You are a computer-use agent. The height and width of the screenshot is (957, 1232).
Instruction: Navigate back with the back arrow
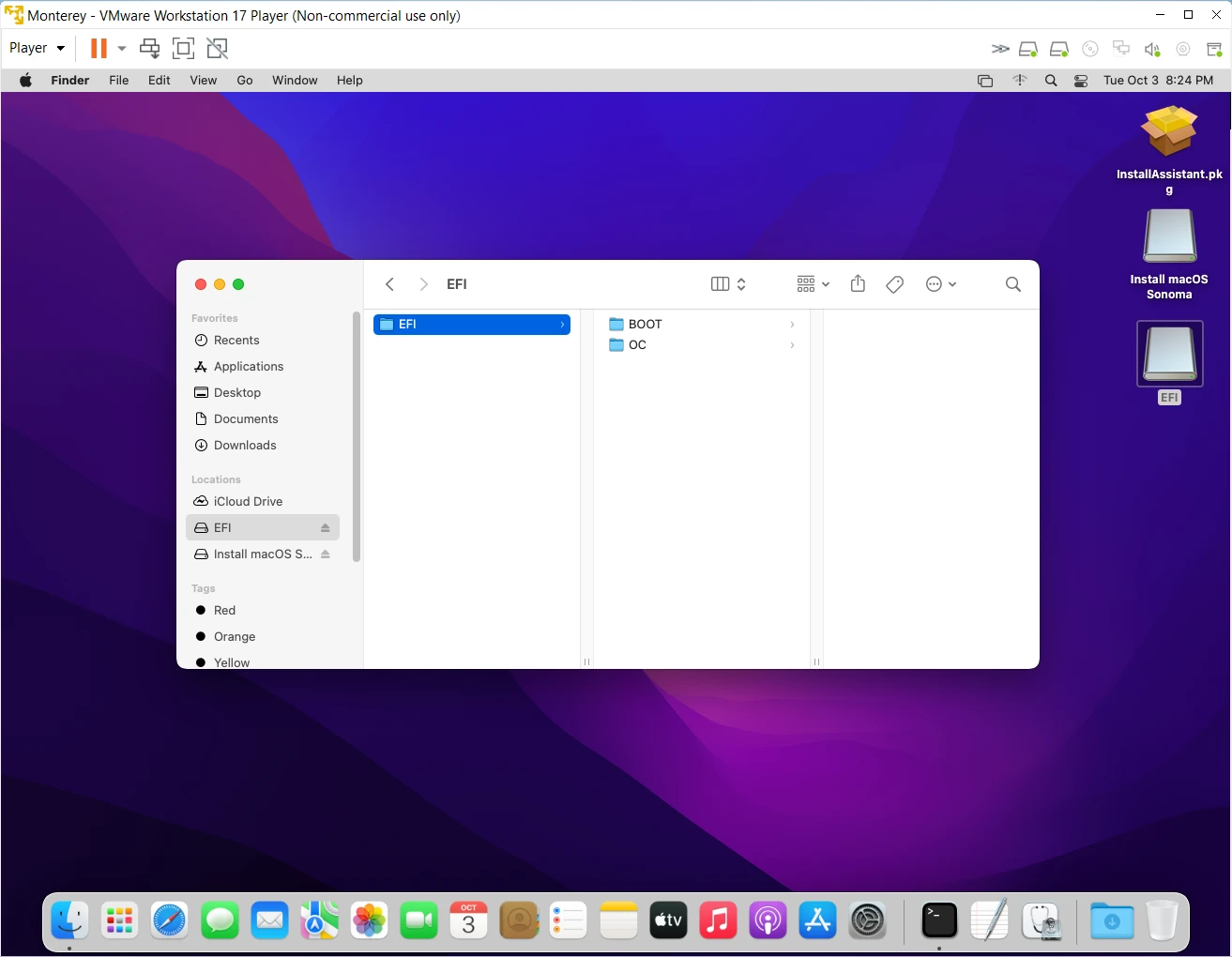(389, 283)
